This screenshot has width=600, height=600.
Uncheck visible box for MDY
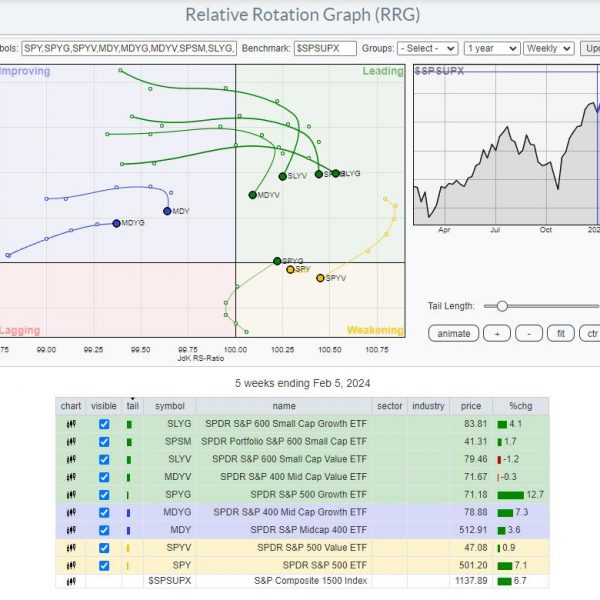[x=104, y=530]
